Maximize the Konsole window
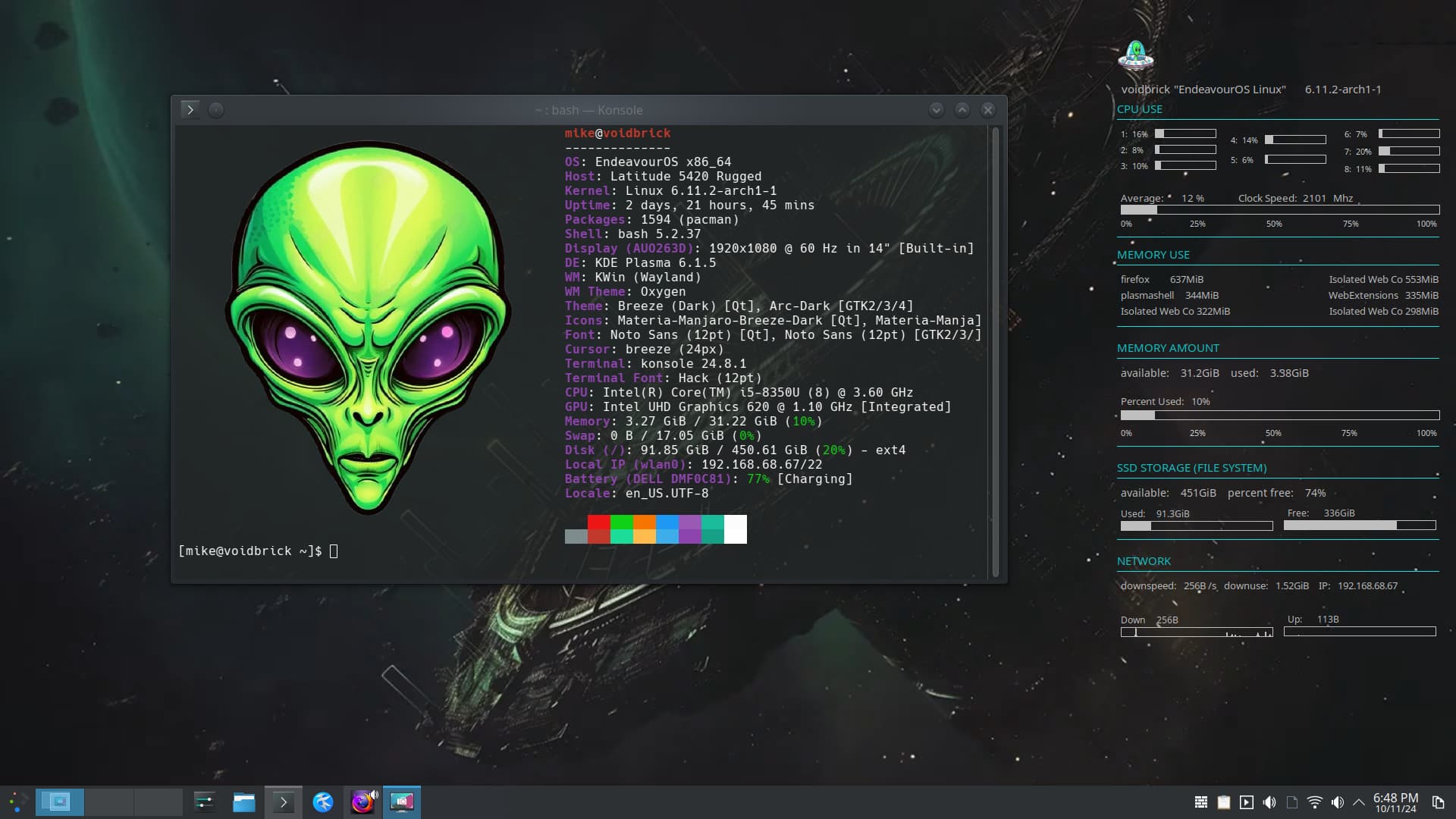This screenshot has width=1456, height=819. click(962, 110)
